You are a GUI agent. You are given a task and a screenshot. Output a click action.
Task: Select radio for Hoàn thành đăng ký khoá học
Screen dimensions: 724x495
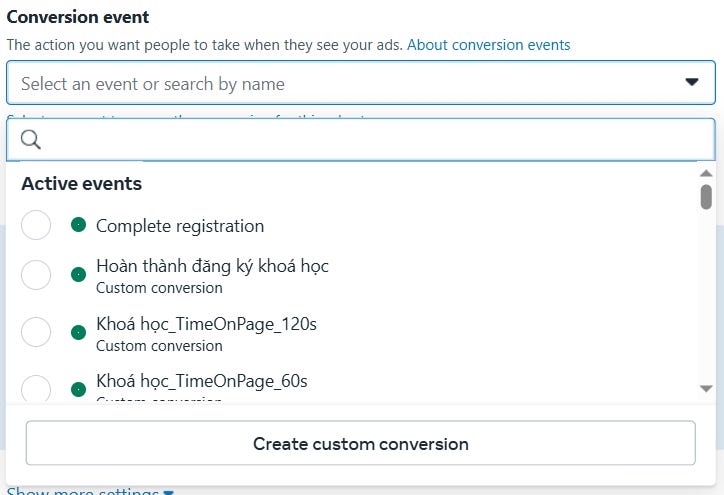(36, 275)
